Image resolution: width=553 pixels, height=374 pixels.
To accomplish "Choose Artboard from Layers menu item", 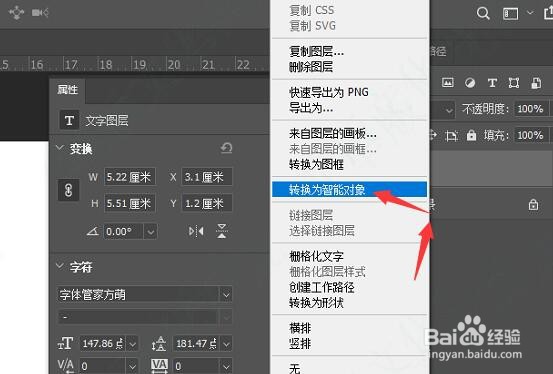I will coord(333,133).
